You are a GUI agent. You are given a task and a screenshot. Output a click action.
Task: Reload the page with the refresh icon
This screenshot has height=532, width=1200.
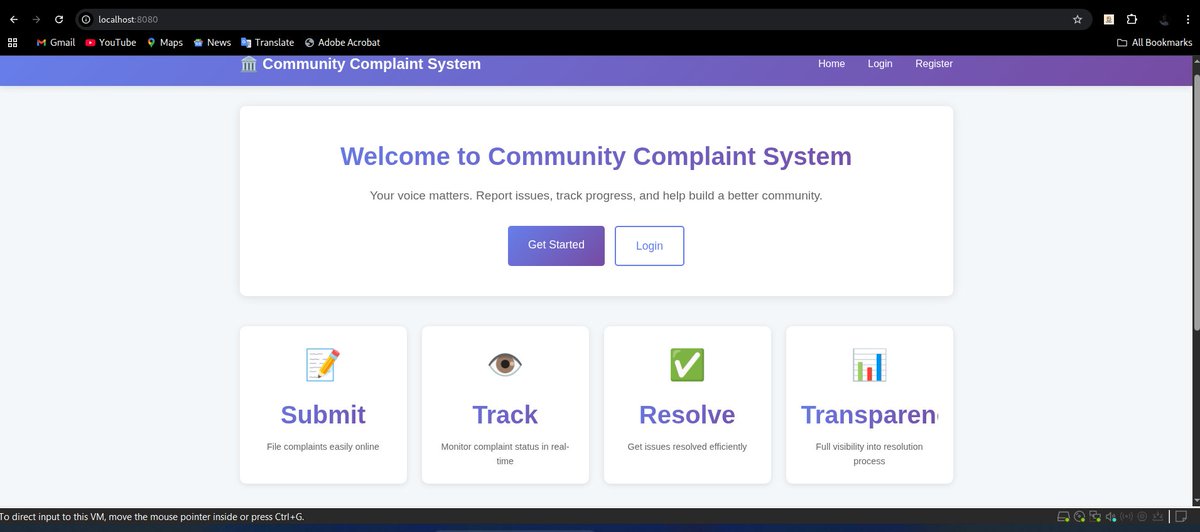tap(59, 19)
